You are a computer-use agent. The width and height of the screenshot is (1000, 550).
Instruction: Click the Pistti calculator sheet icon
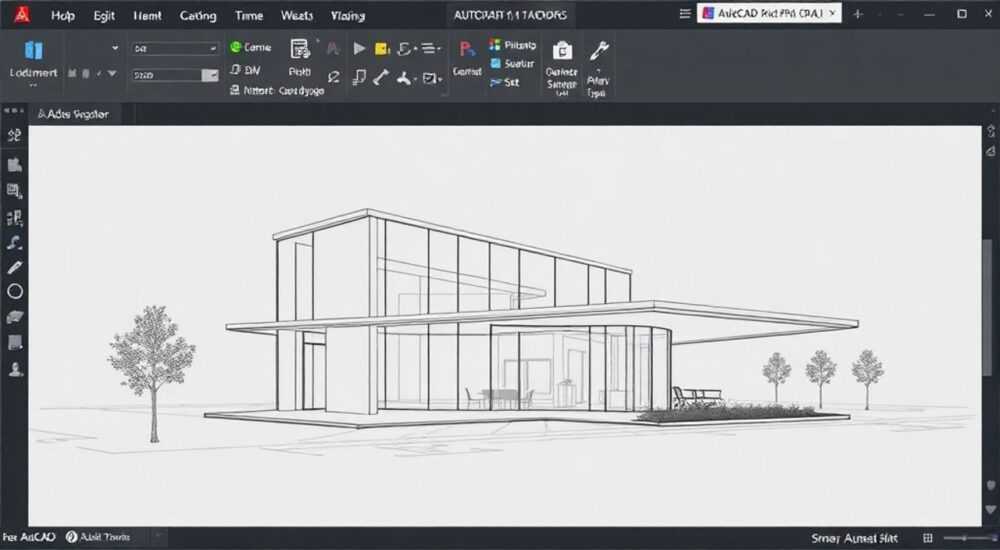point(300,49)
